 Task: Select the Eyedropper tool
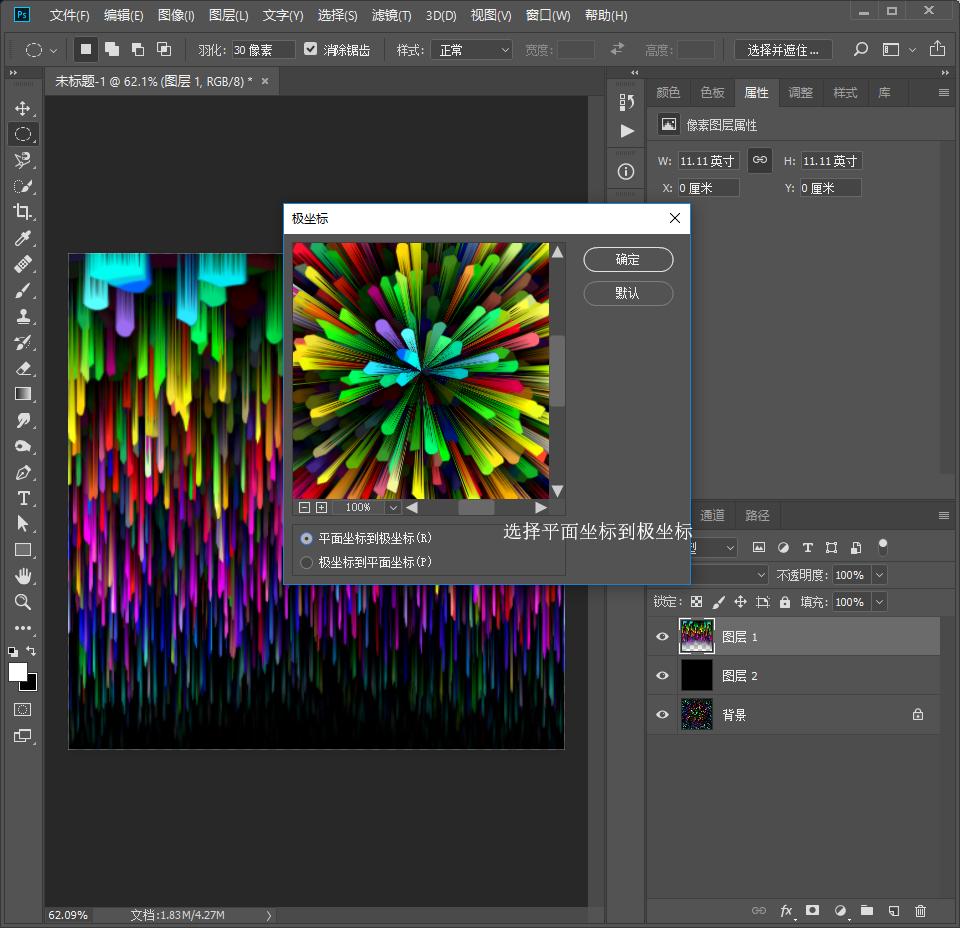22,238
